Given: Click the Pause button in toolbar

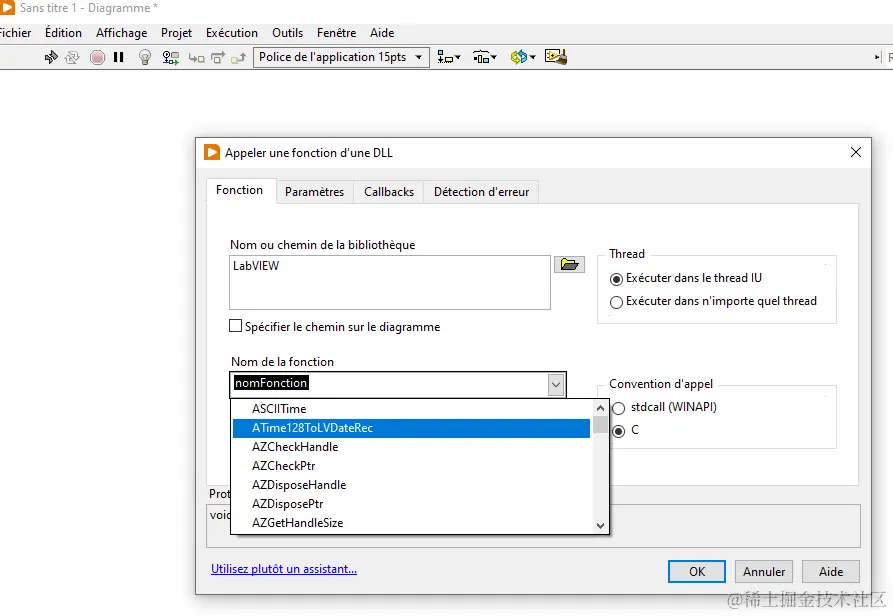Looking at the screenshot, I should pyautogui.click(x=118, y=57).
